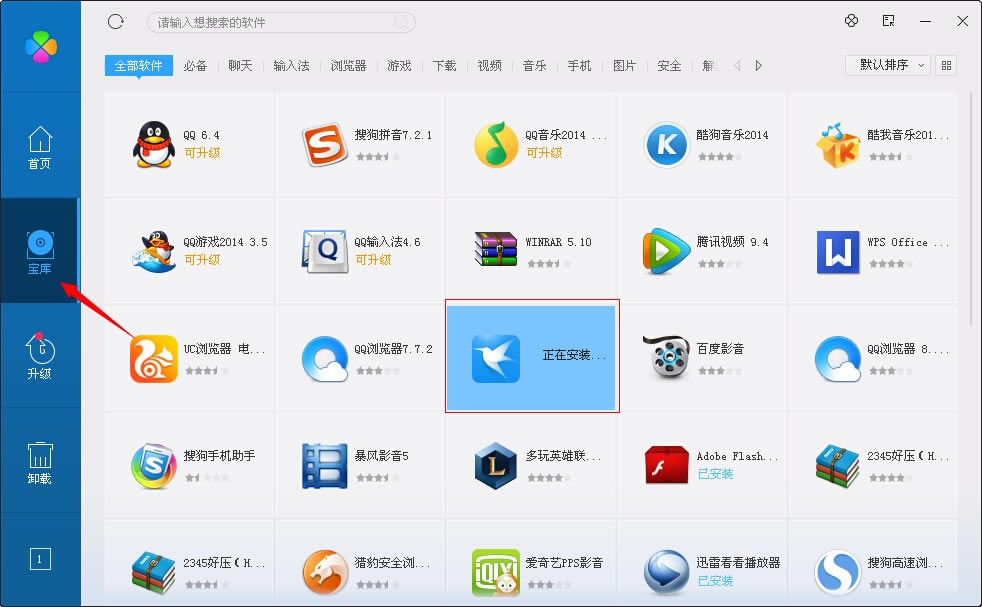Click the 2345好压 icon beside Adobe Flash
Image resolution: width=982 pixels, height=607 pixels.
pyautogui.click(x=837, y=465)
